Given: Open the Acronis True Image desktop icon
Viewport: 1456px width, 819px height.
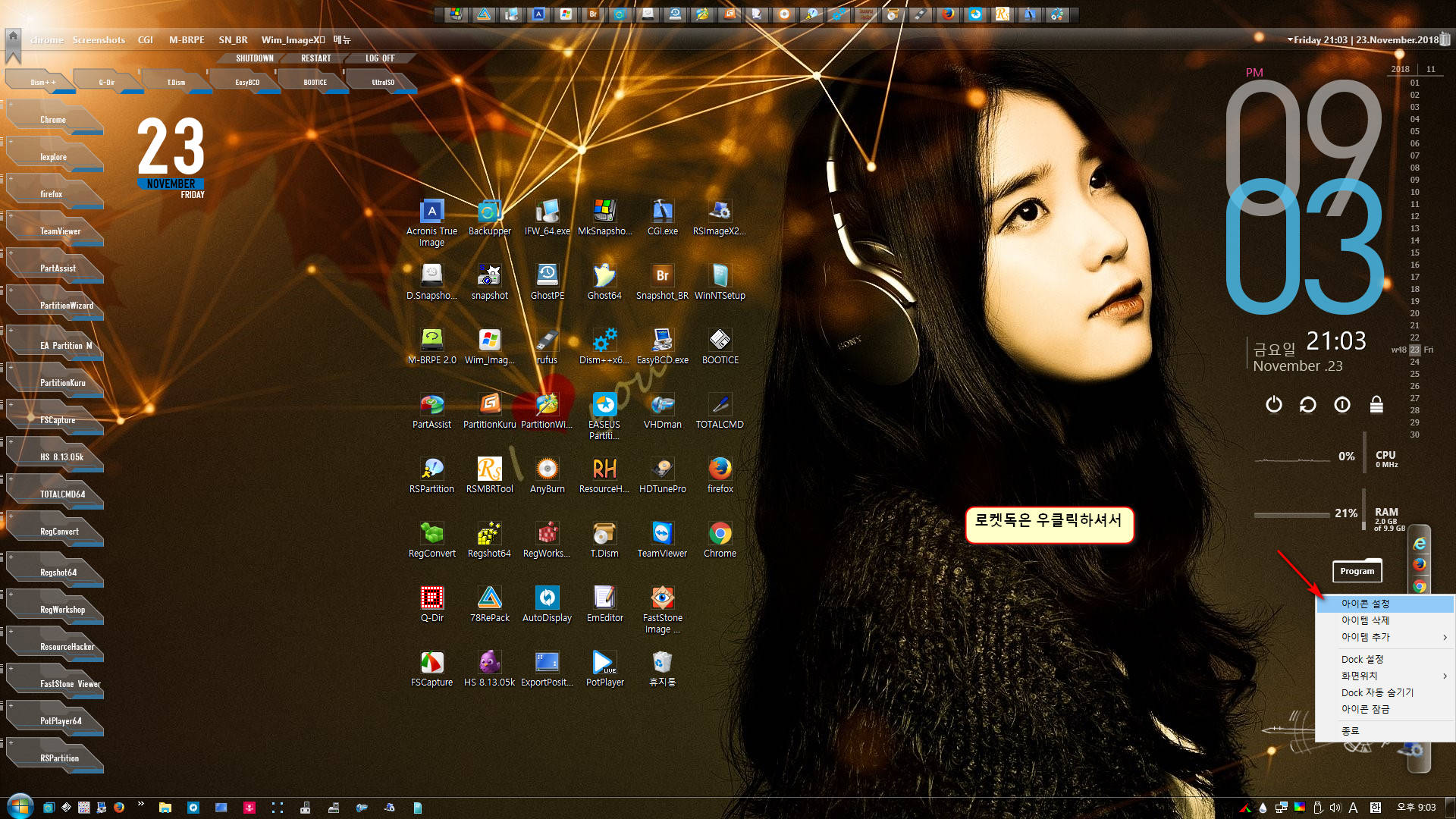Looking at the screenshot, I should [x=431, y=222].
